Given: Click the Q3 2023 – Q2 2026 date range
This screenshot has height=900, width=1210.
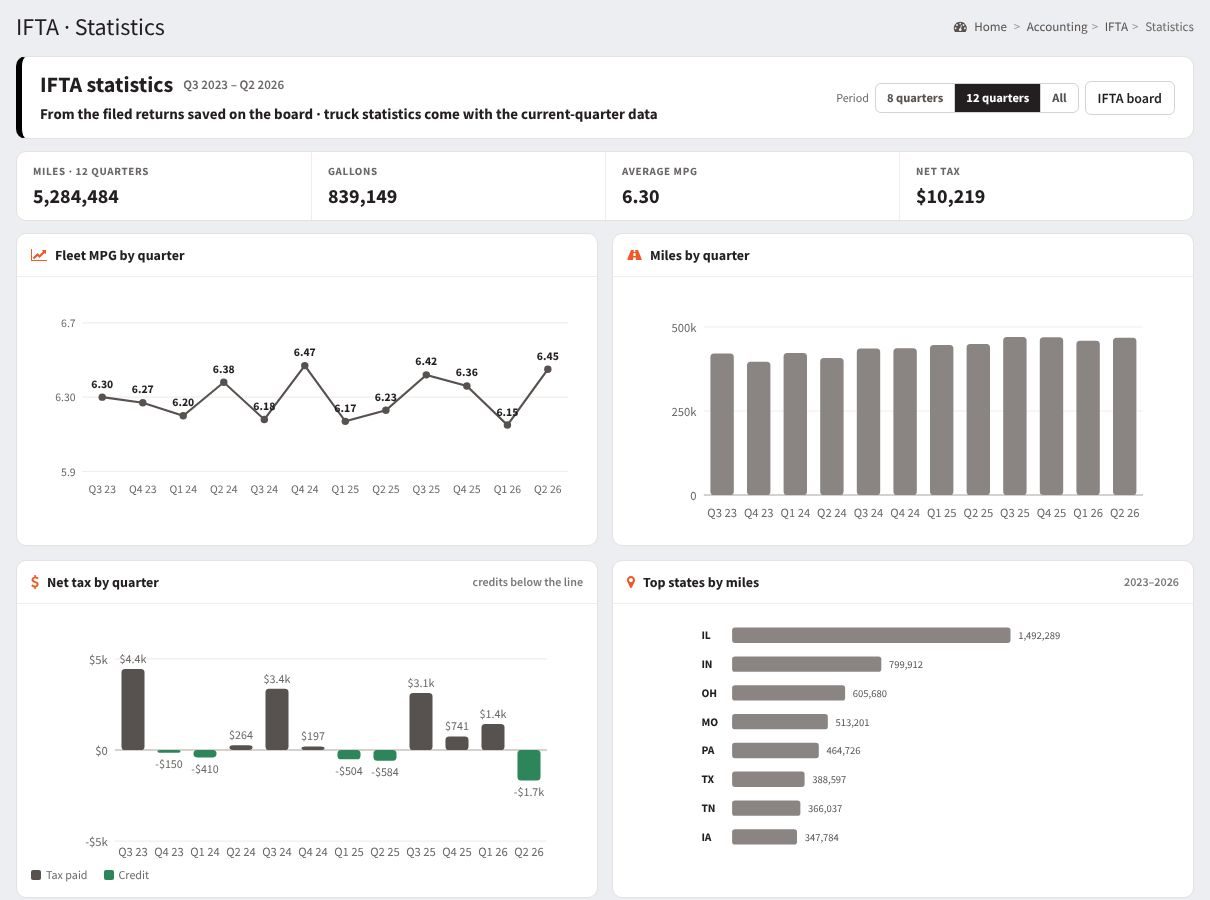Looking at the screenshot, I should pyautogui.click(x=233, y=85).
